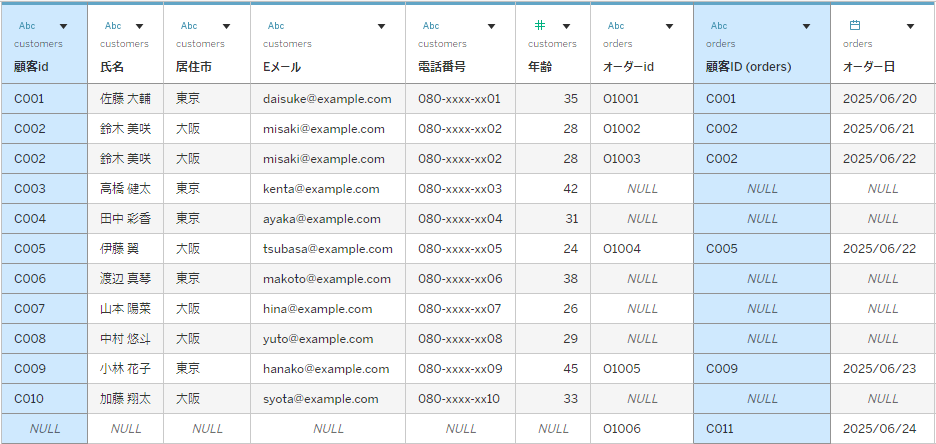Select the Eメール column header name
Viewport: 936px width, 444px height.
282,67
